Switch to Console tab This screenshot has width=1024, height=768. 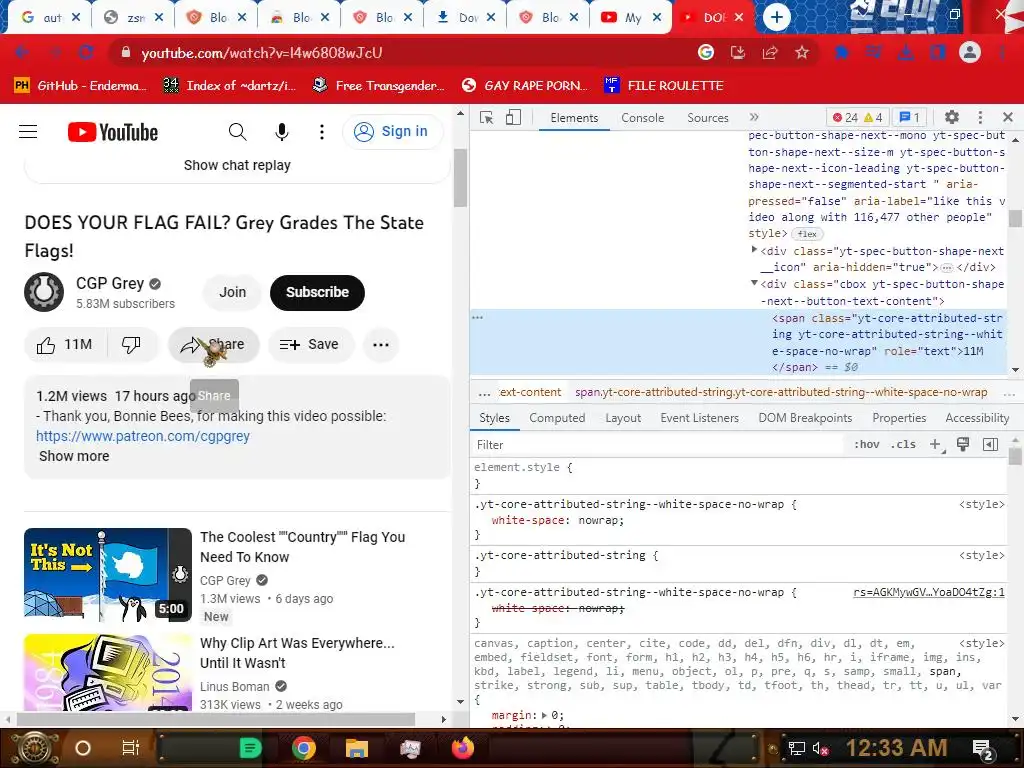(x=643, y=118)
